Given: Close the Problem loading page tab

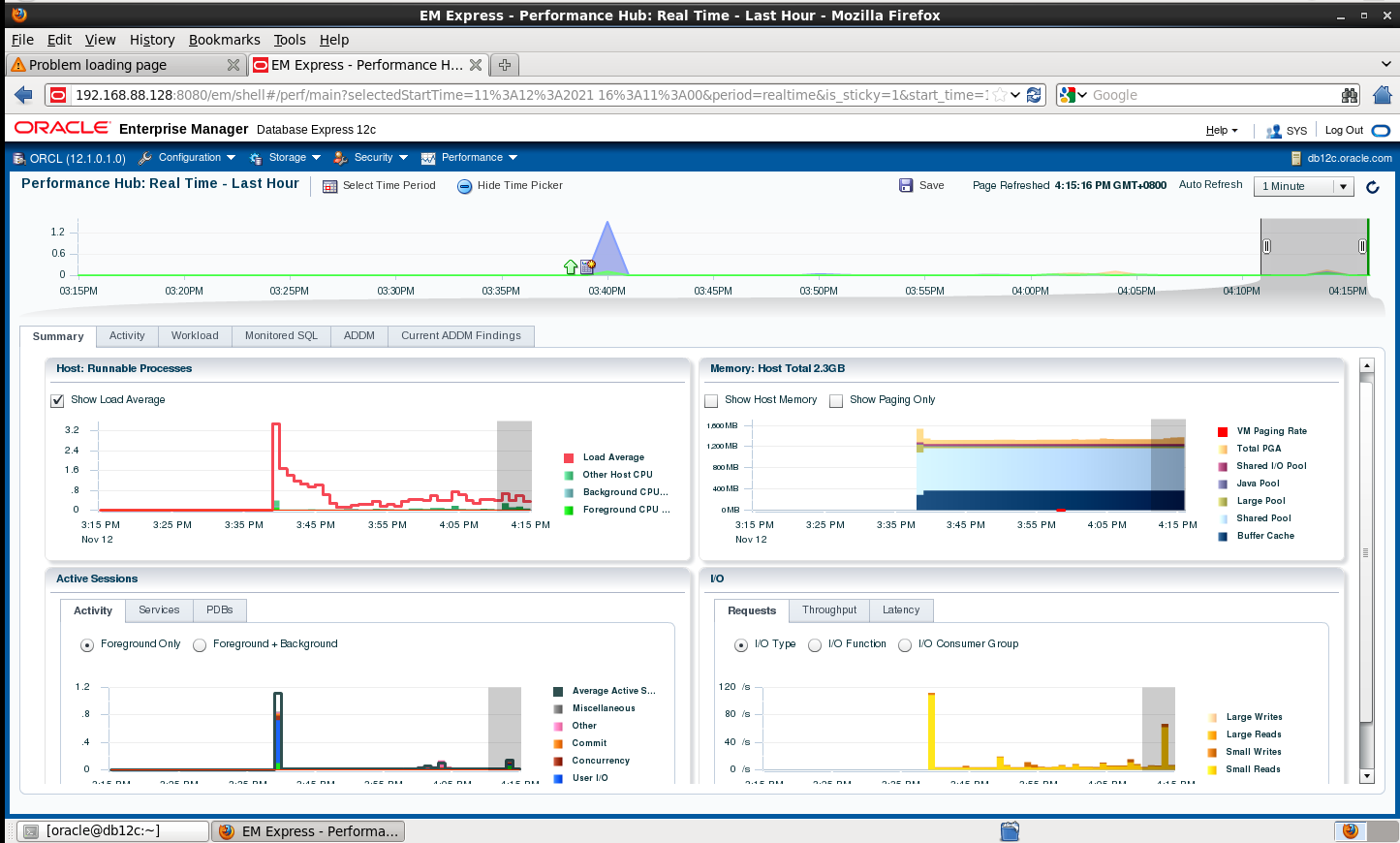Looking at the screenshot, I should tap(233, 65).
